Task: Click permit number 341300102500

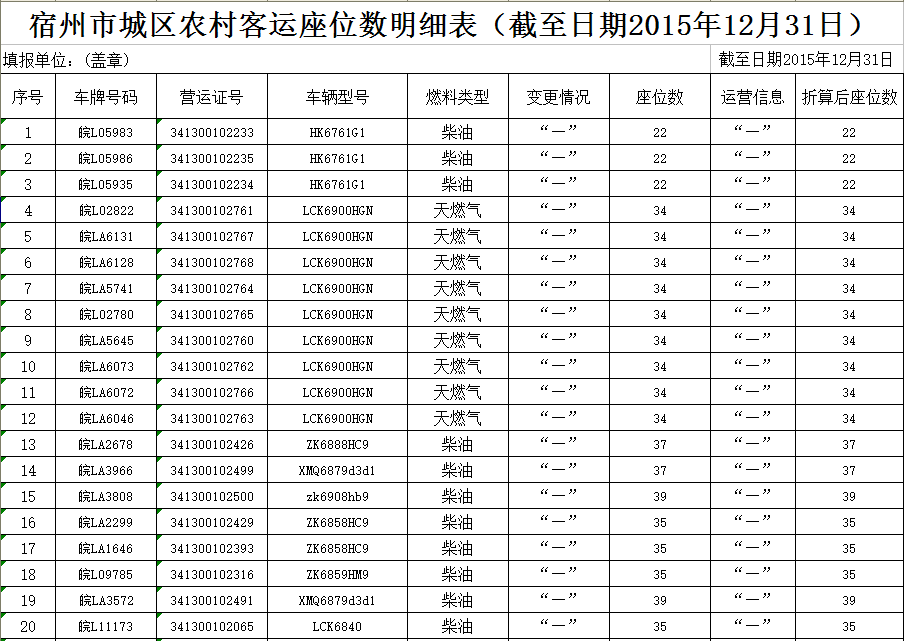Action: tap(212, 496)
